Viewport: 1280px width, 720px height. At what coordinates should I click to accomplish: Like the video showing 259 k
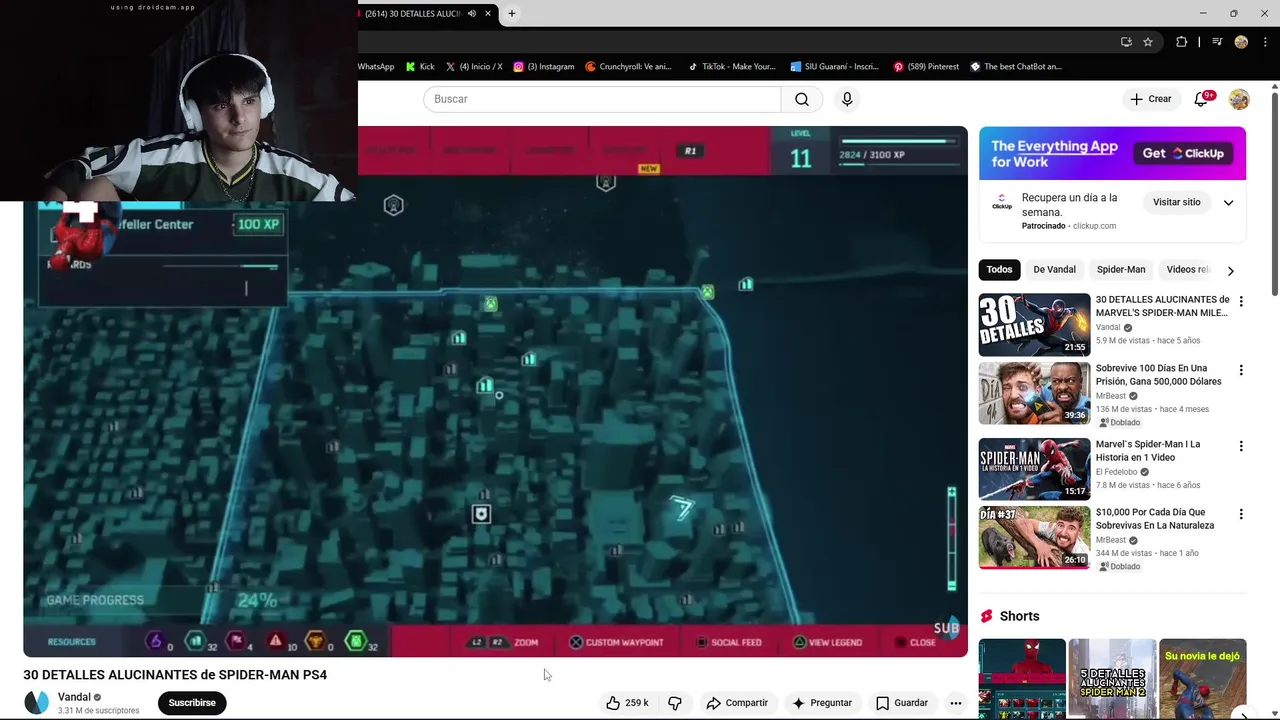coord(627,703)
